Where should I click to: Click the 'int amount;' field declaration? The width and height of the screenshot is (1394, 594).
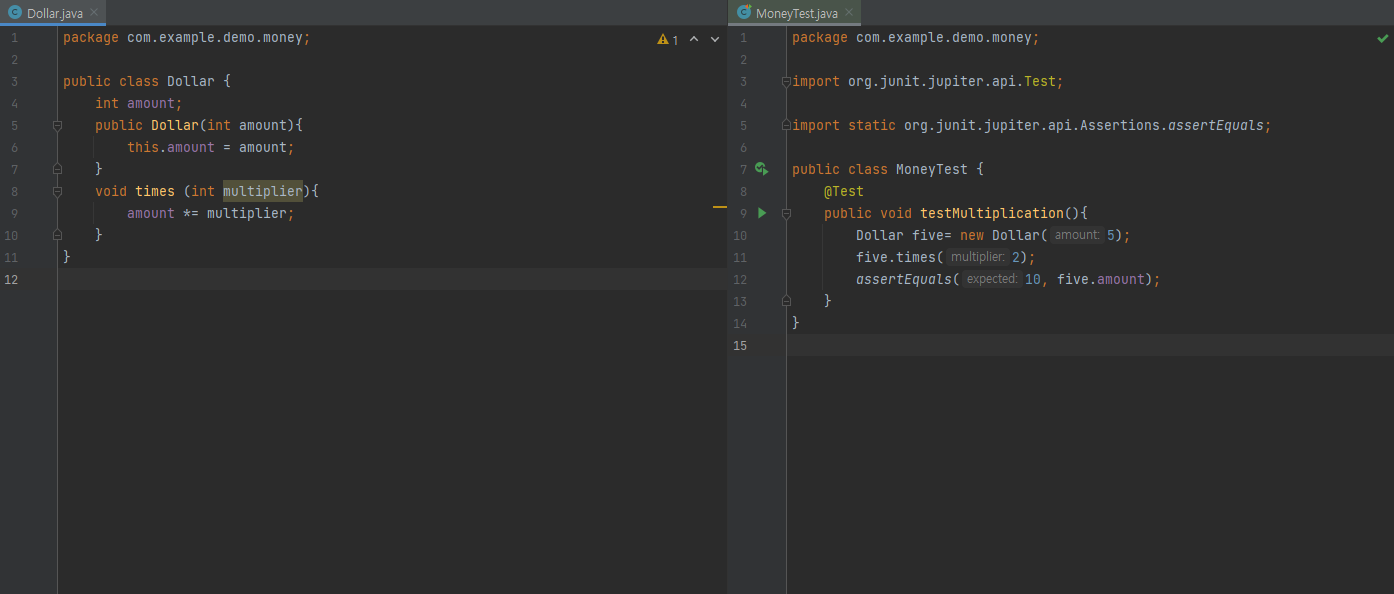click(139, 104)
